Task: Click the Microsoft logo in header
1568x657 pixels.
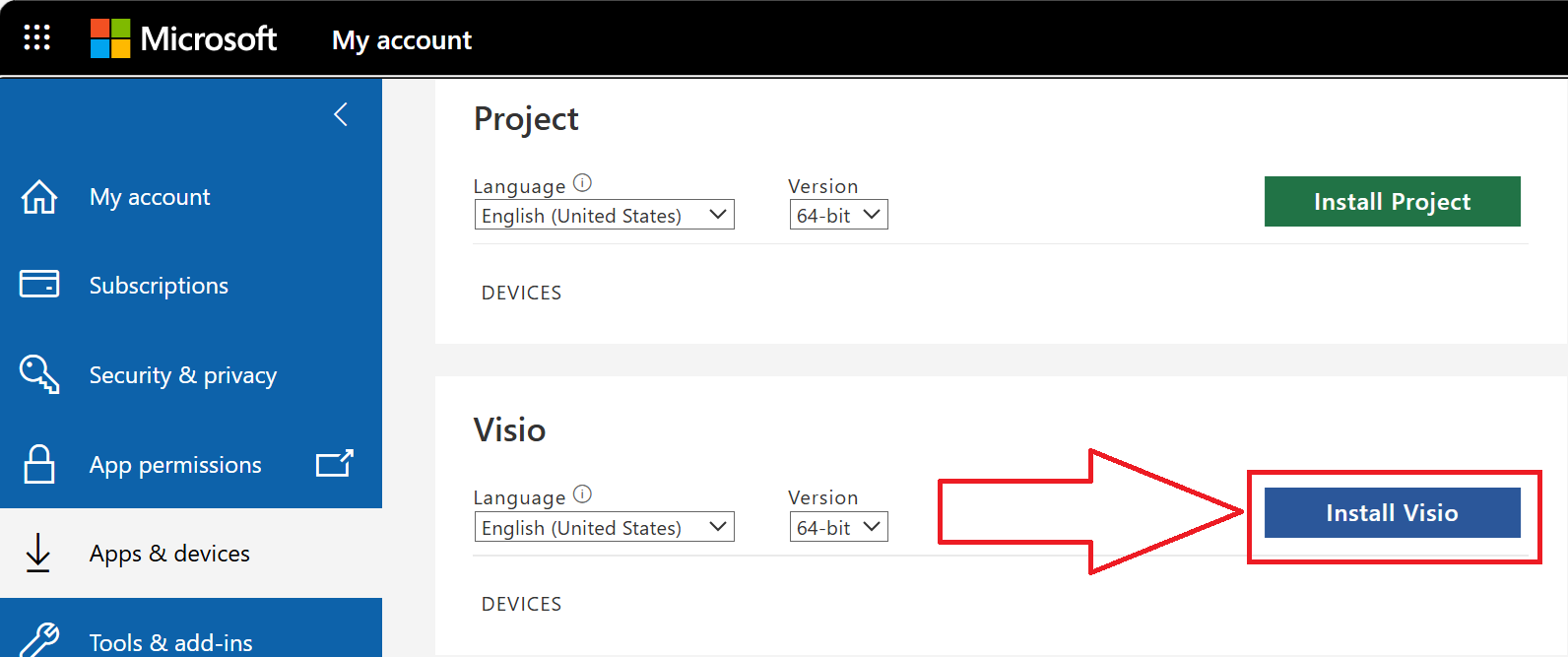Action: tap(183, 38)
